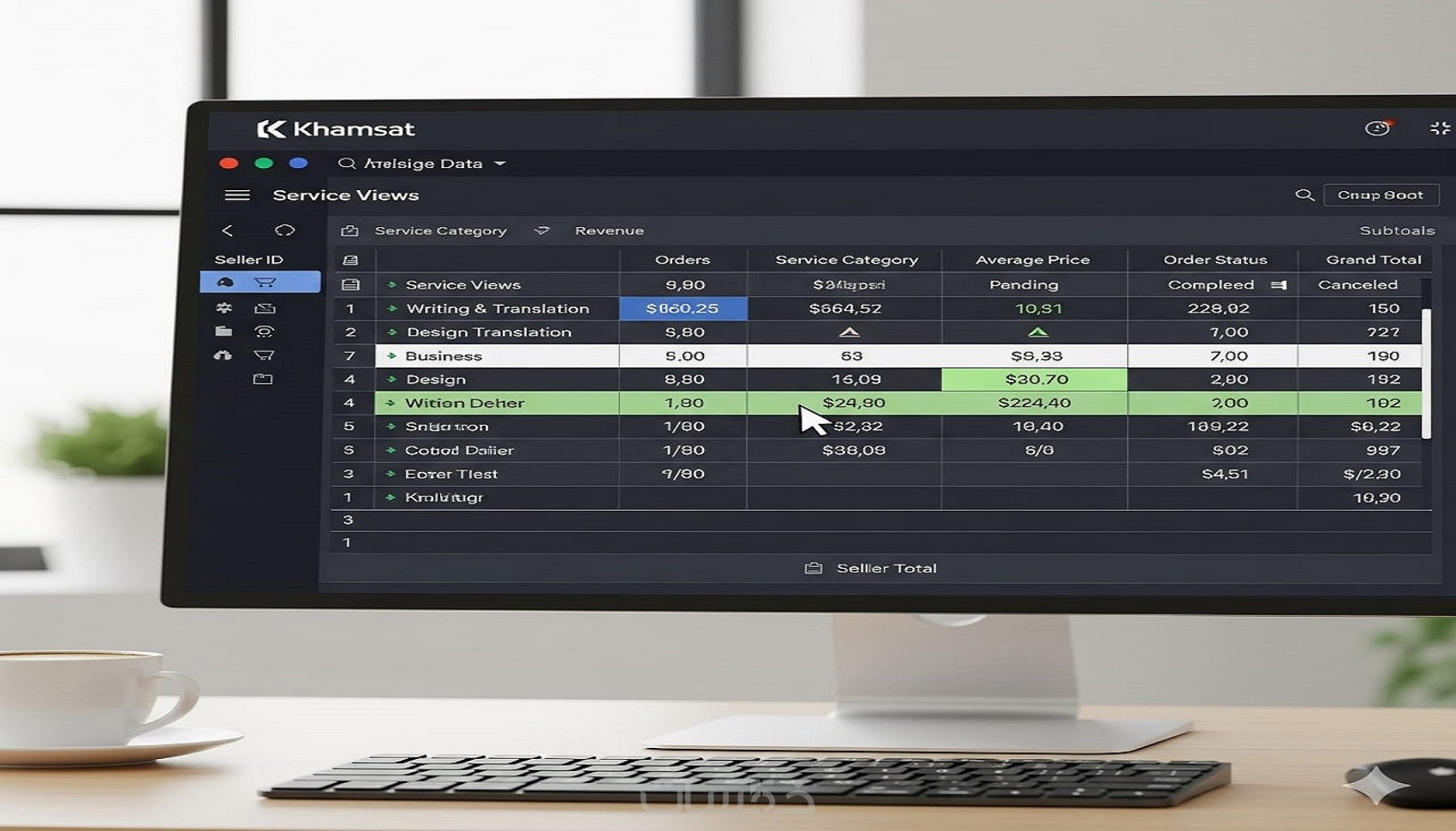
Task: Click the collapse-screen arrows icon
Action: coord(1441,129)
